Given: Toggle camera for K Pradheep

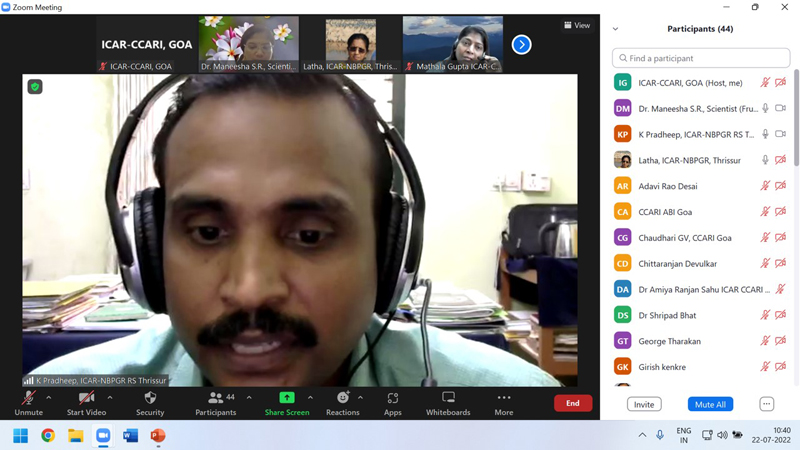Looking at the screenshot, I should [780, 134].
